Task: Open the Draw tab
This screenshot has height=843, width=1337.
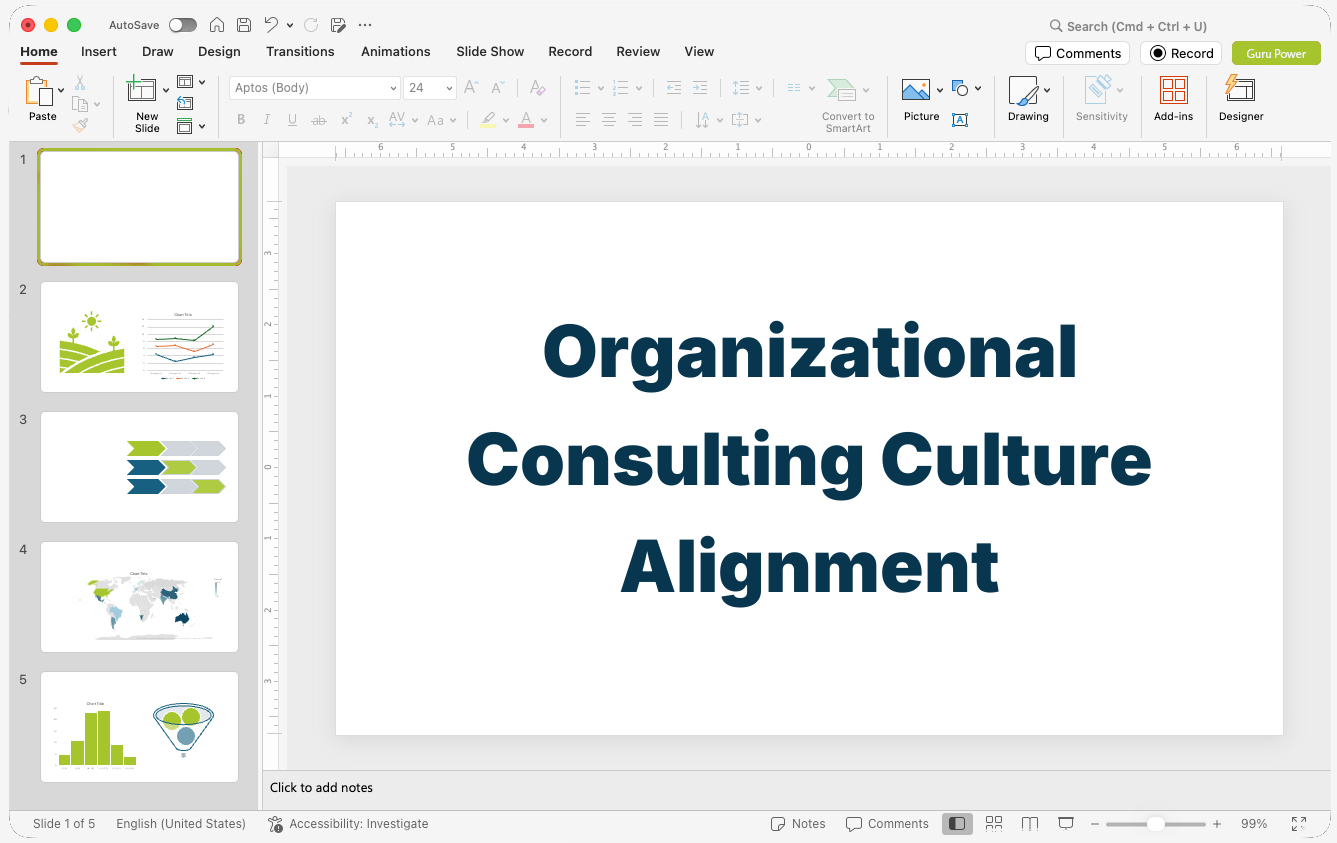Action: click(x=157, y=51)
